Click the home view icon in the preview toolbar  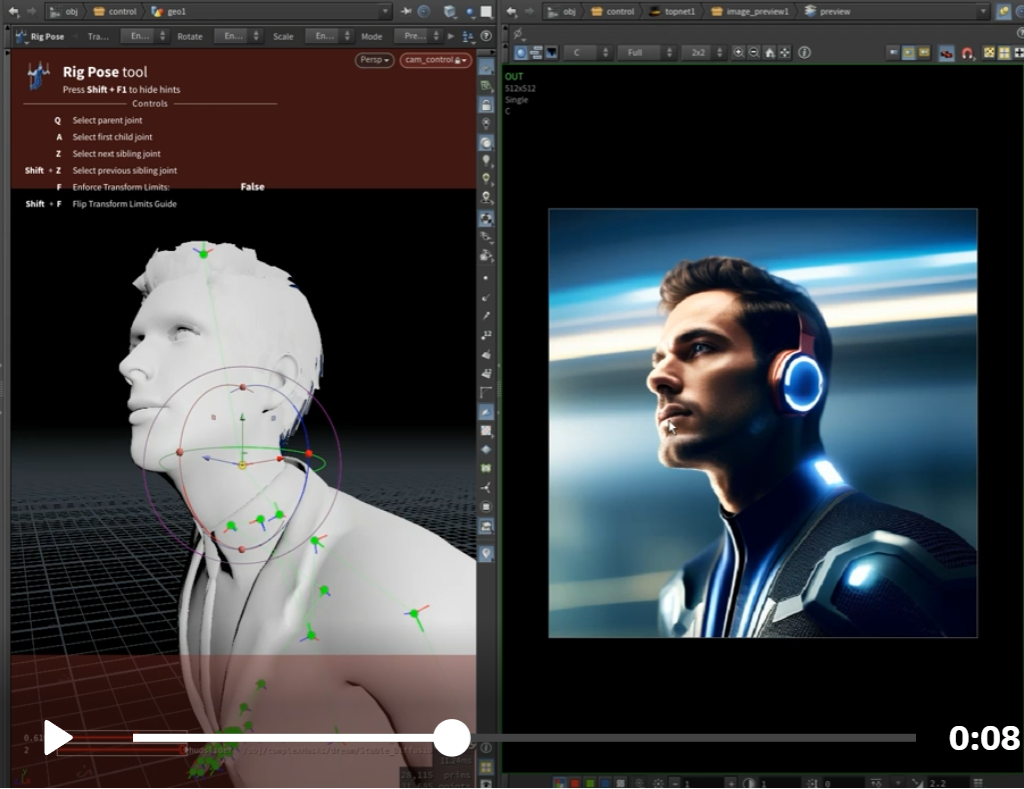tap(769, 53)
